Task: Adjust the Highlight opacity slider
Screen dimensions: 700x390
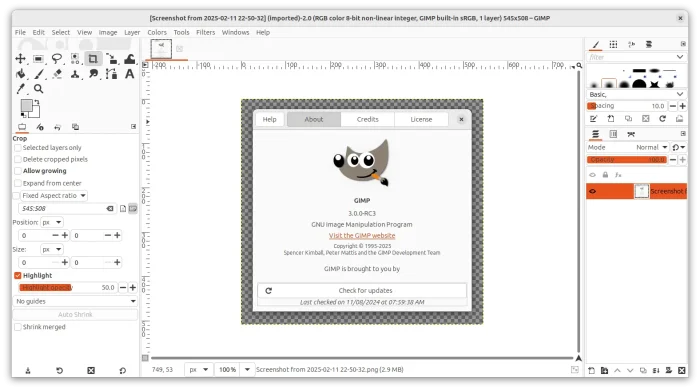Action: pos(68,288)
